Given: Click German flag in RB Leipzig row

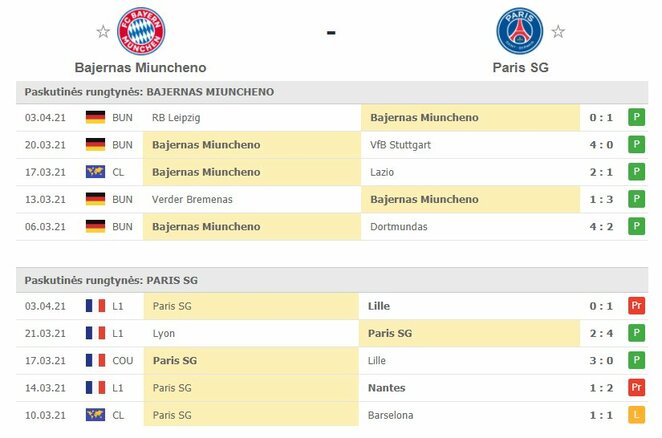Looking at the screenshot, I should 96,117.
